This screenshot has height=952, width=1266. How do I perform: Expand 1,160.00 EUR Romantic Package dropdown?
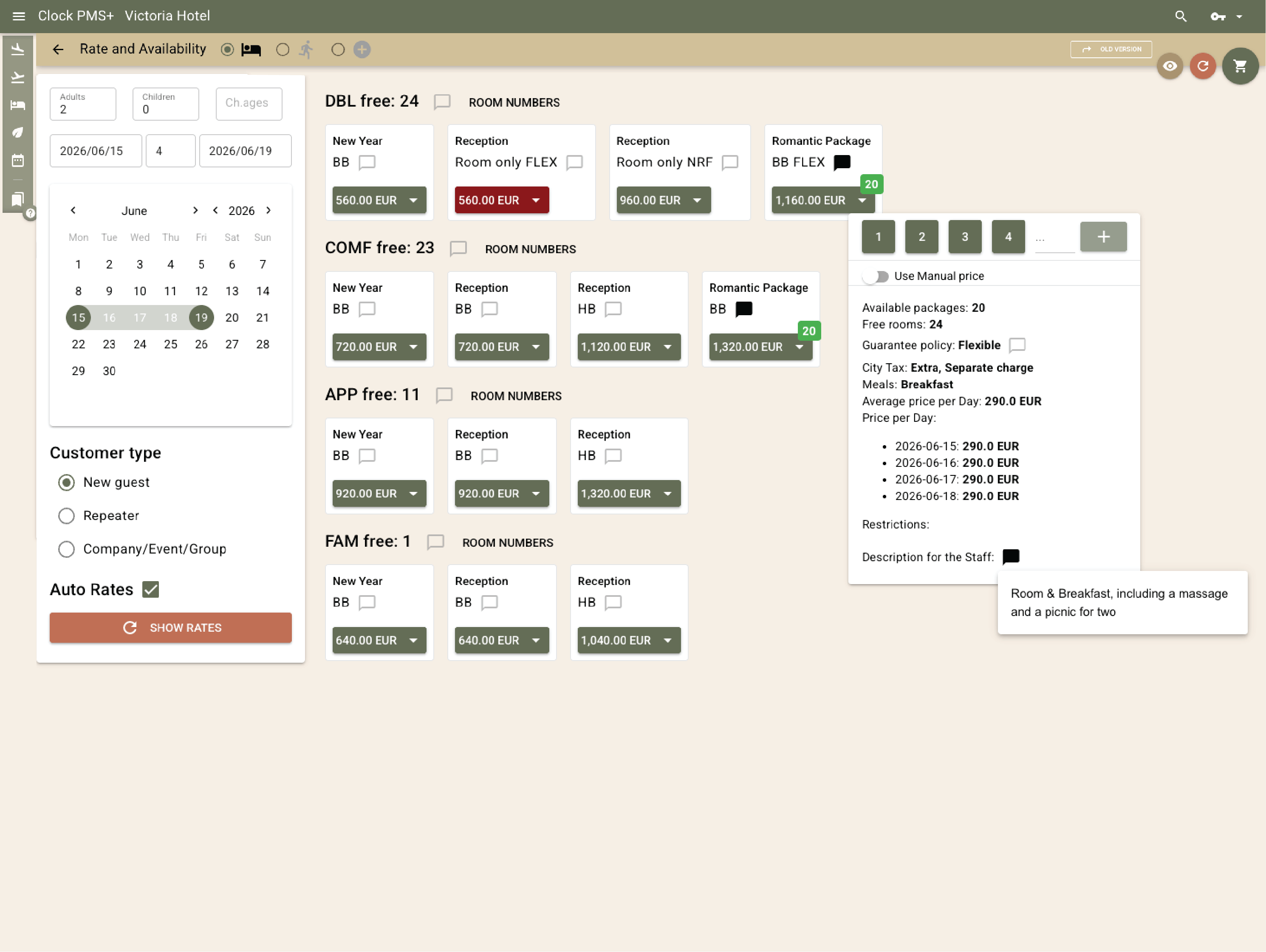822,201
